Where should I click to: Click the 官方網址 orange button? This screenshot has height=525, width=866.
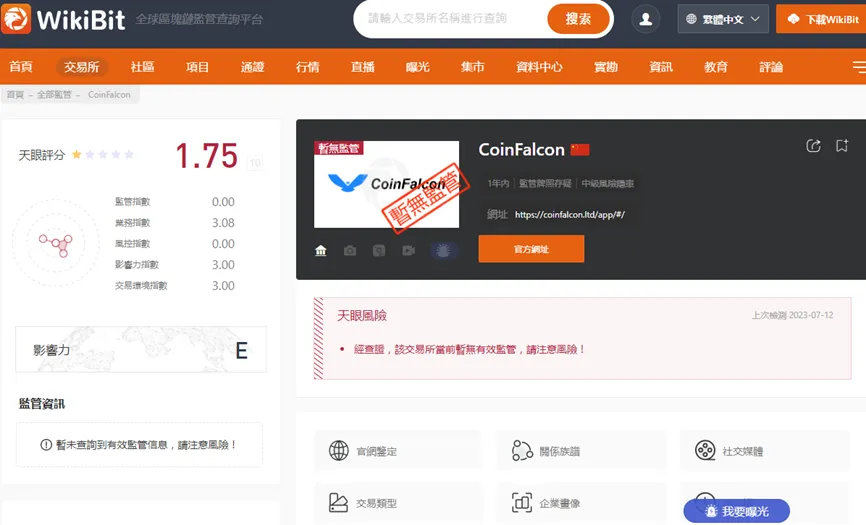click(x=531, y=249)
